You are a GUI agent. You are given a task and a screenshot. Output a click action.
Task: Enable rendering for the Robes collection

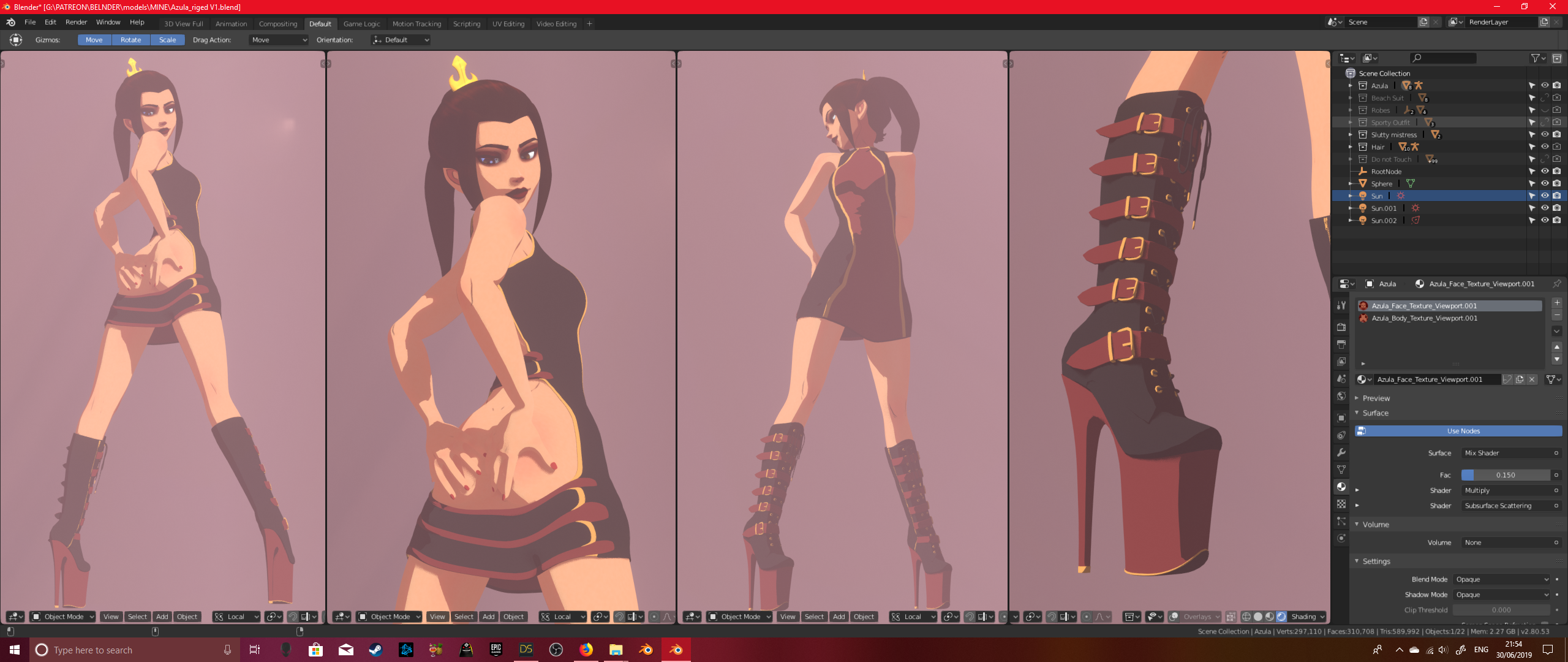pos(1556,110)
